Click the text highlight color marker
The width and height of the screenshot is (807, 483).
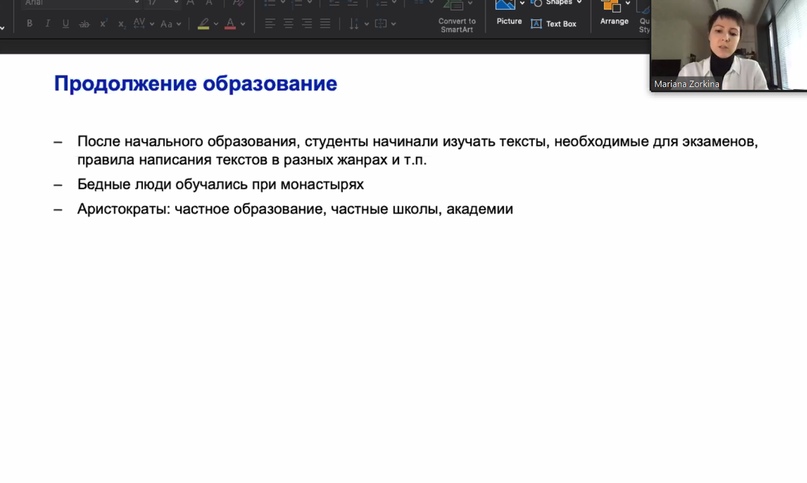pyautogui.click(x=203, y=24)
